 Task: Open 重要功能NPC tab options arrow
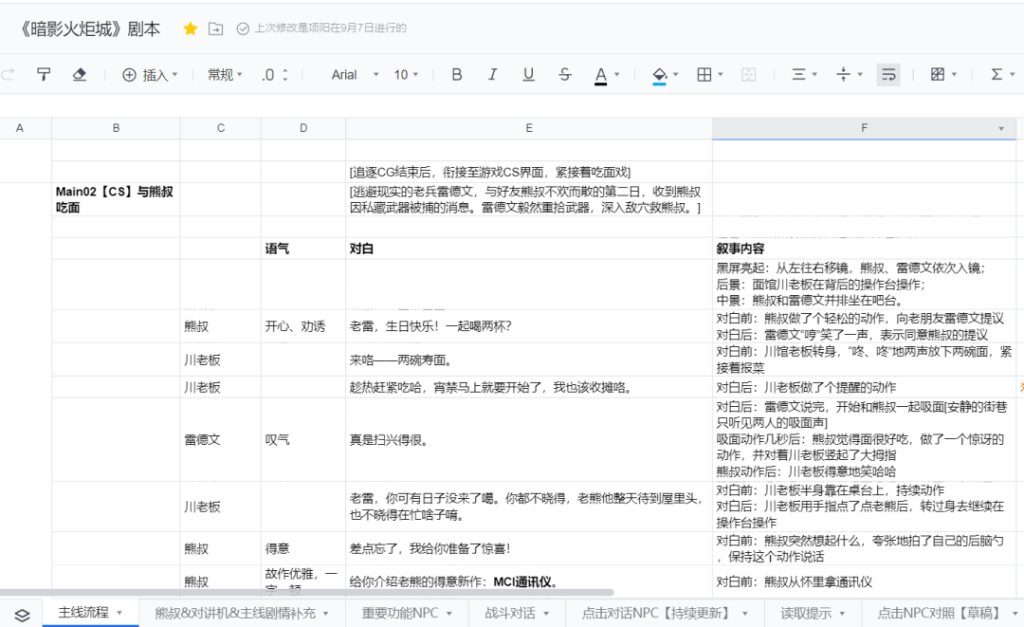449,613
